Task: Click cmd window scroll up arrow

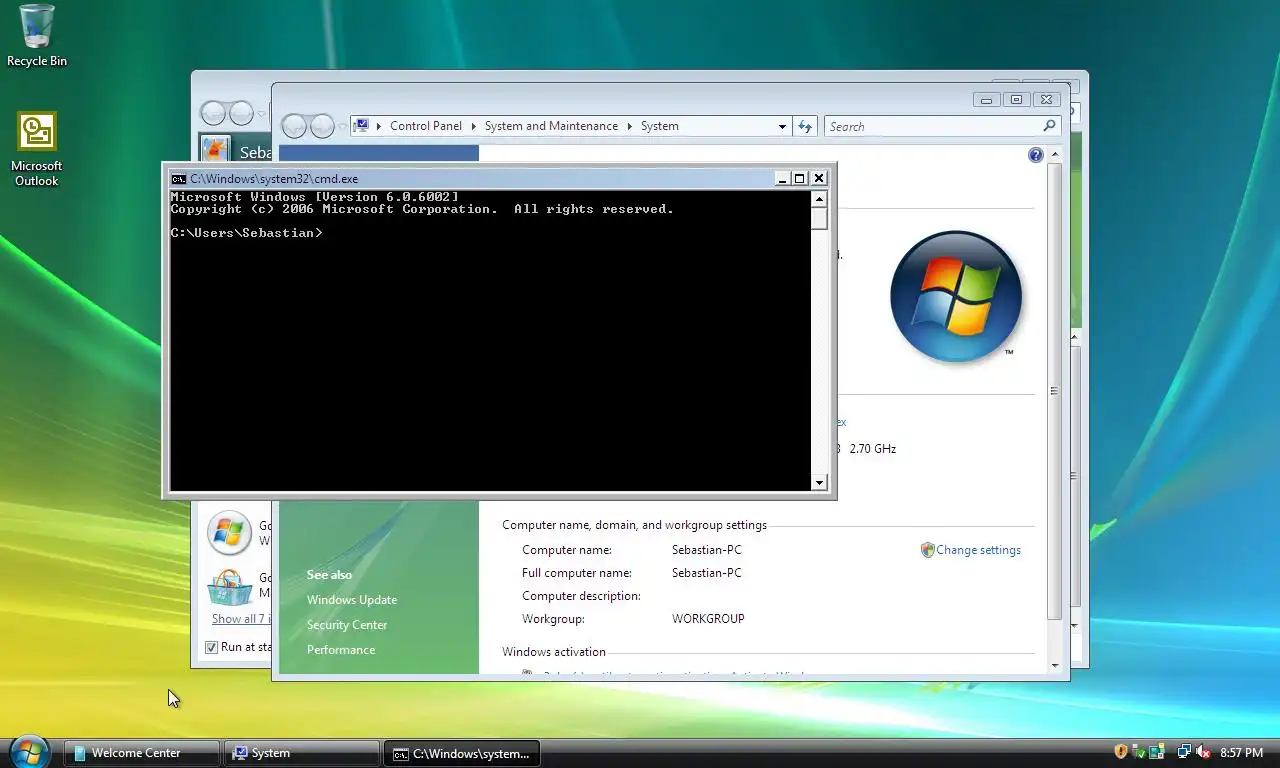Action: 819,198
